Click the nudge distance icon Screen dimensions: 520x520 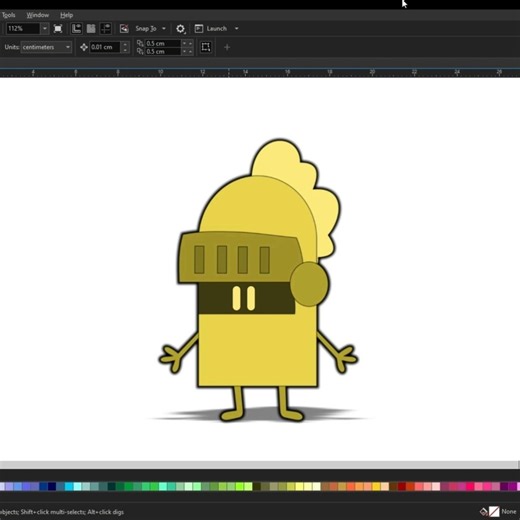(x=84, y=47)
